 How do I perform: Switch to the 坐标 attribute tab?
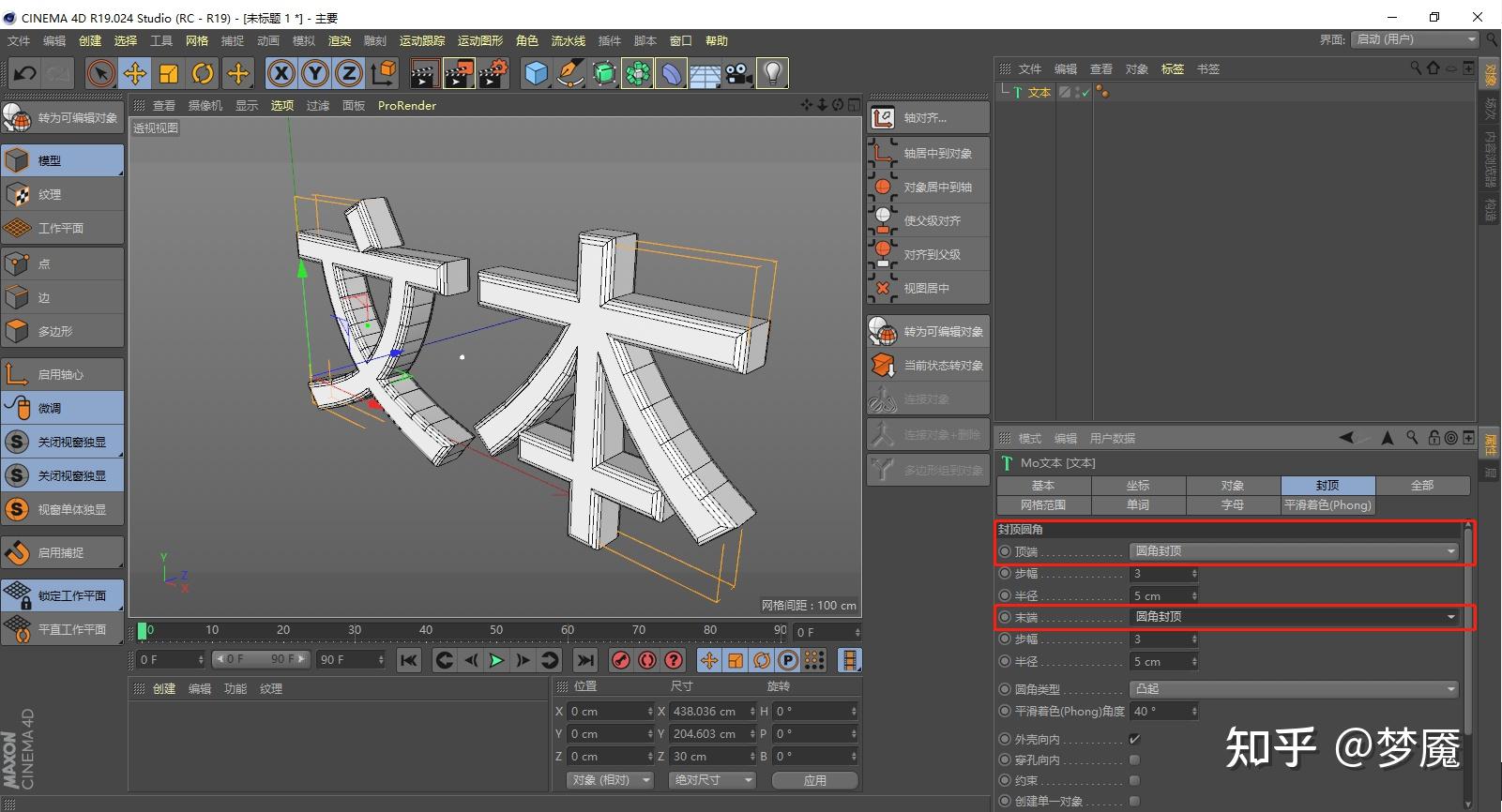click(x=1138, y=485)
